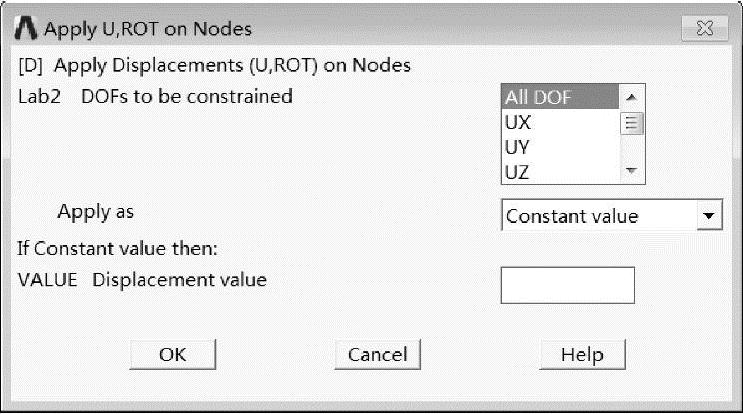Click the VALUE Displacement value label

click(x=142, y=280)
